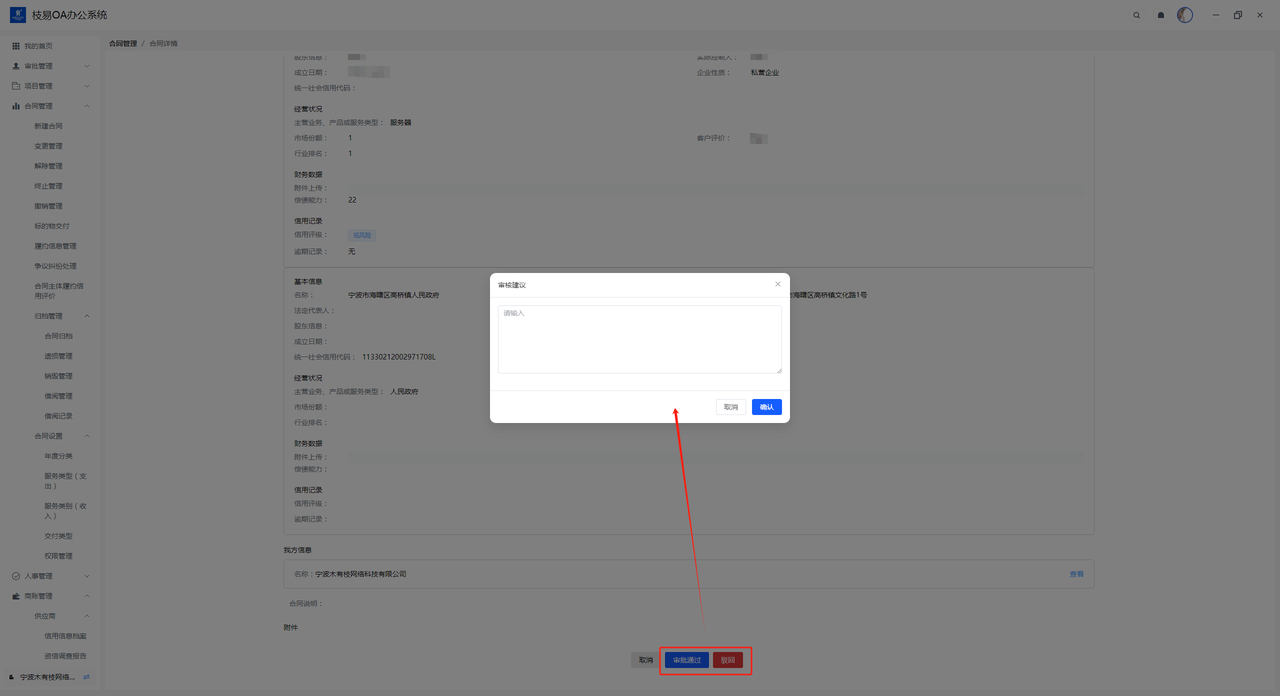Click the 项目管理 folder icon
The height and width of the screenshot is (696, 1280).
pos(16,86)
